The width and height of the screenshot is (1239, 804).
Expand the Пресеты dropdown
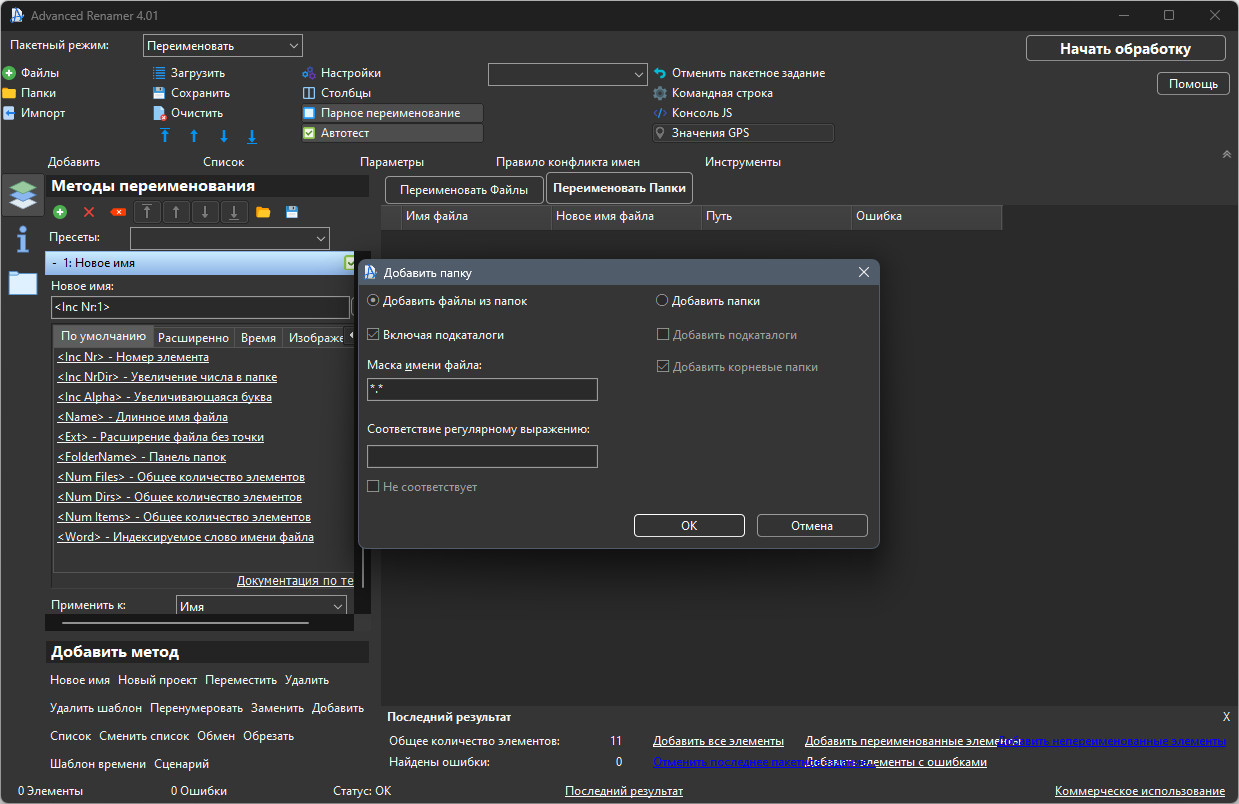click(230, 238)
